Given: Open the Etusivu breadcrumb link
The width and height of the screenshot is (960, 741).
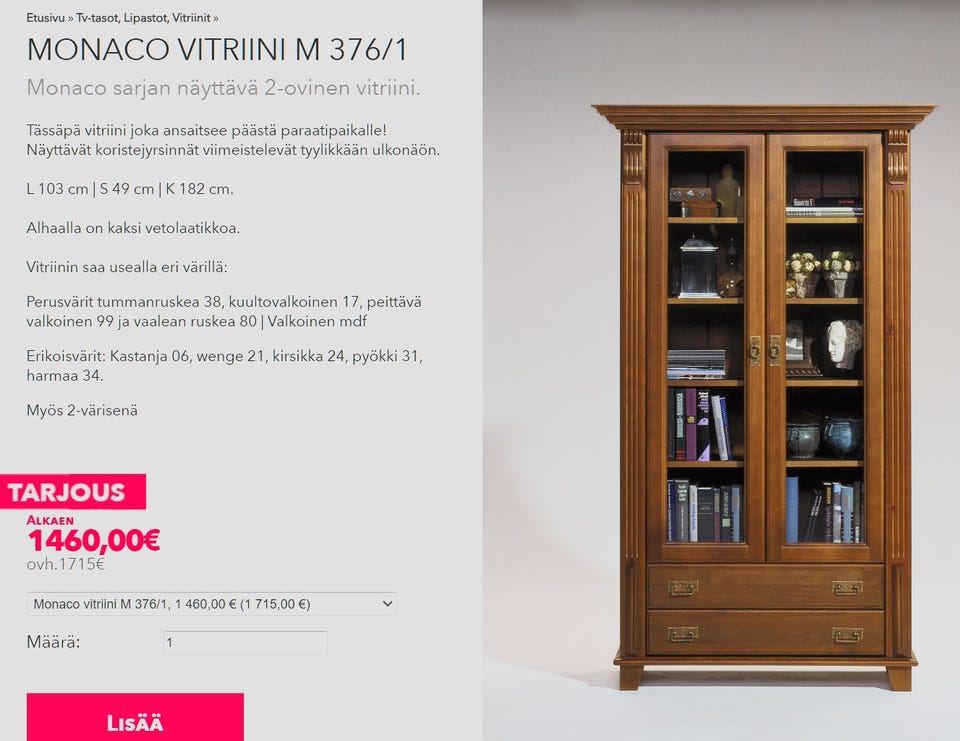Looking at the screenshot, I should 45,18.
